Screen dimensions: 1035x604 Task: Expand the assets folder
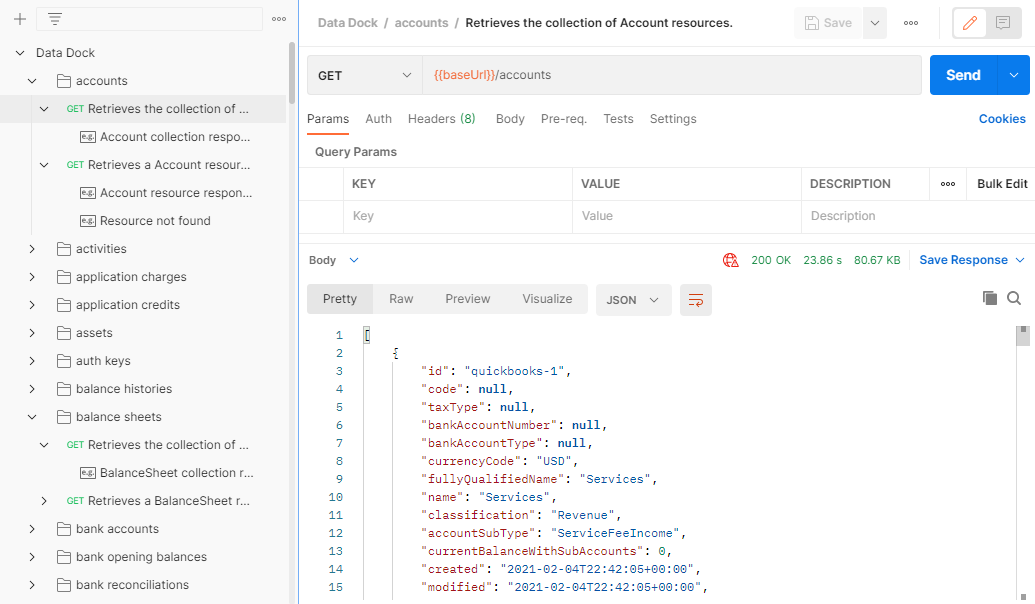click(32, 333)
